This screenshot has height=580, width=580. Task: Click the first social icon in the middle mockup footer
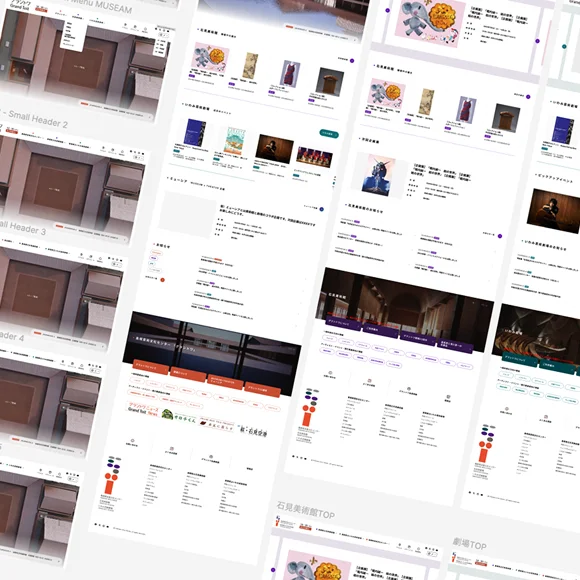(96, 525)
